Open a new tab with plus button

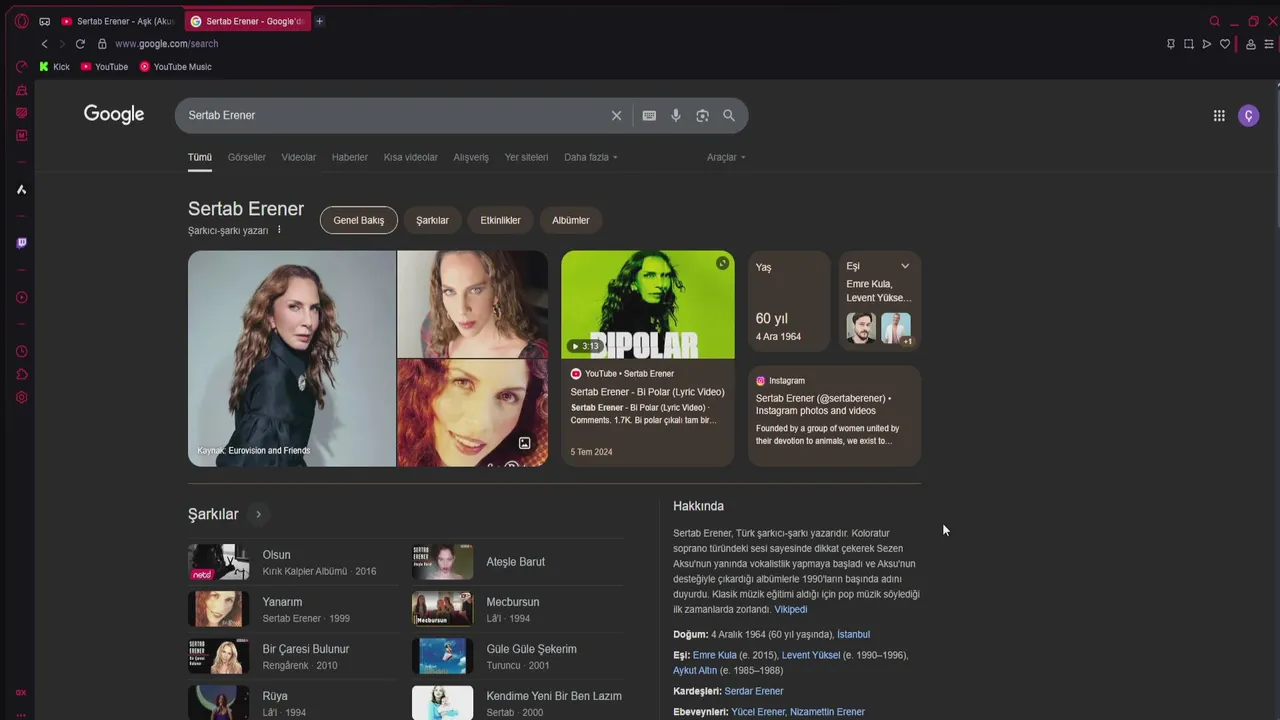pyautogui.click(x=319, y=21)
